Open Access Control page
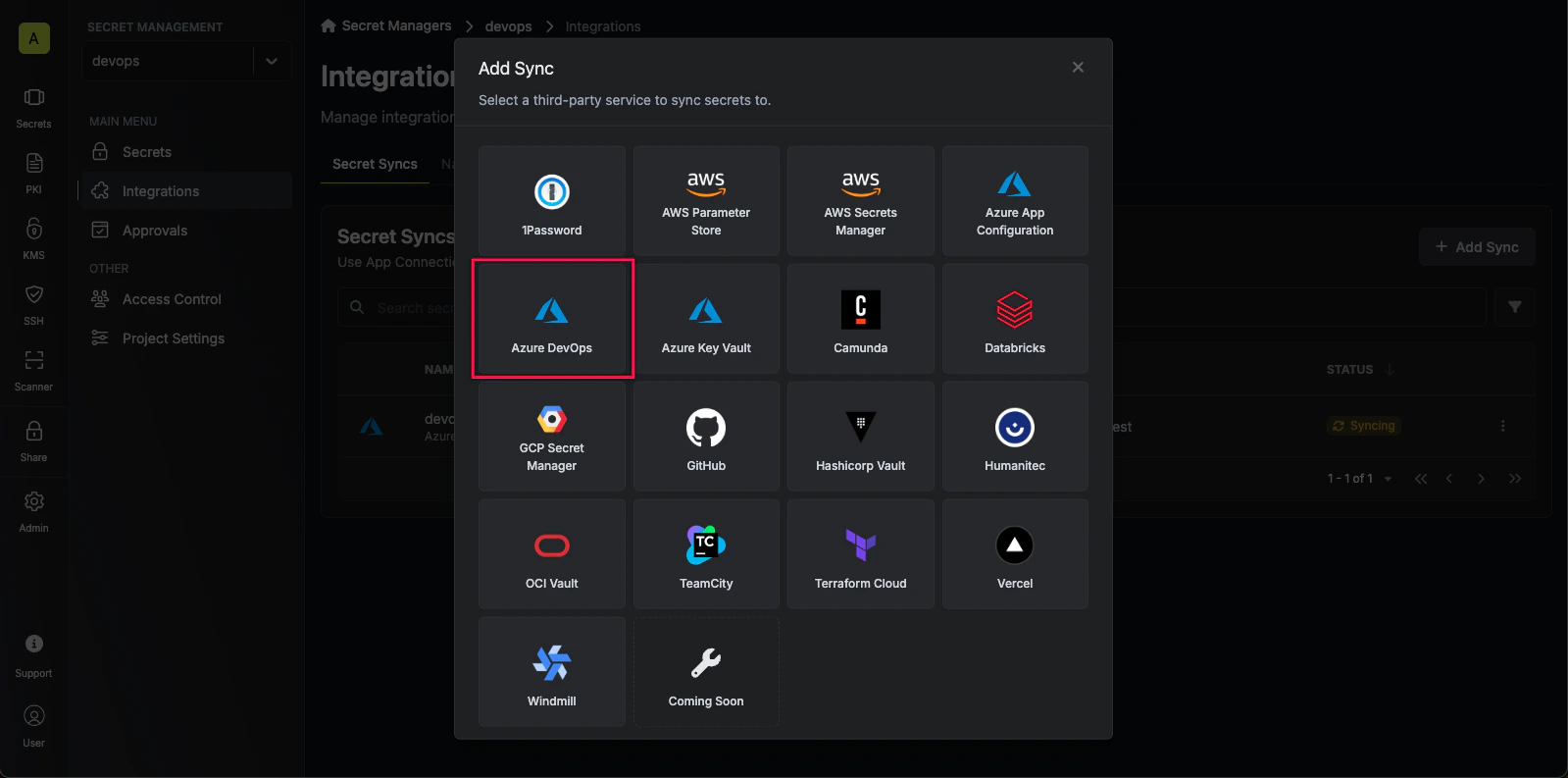 185,299
